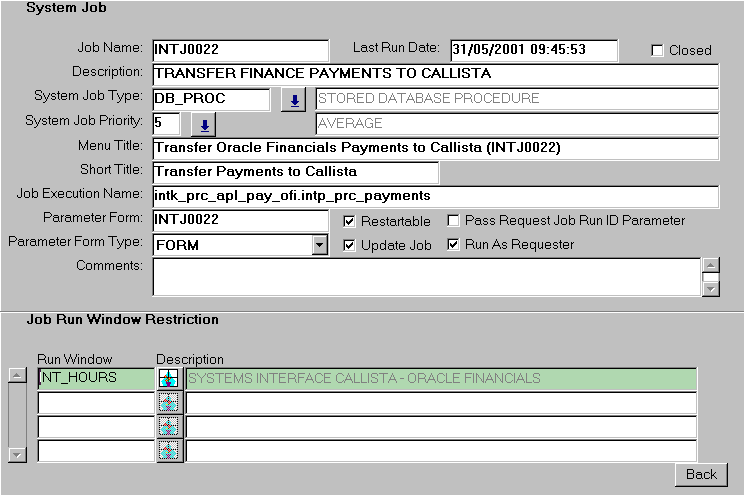The image size is (744, 495).
Task: Expand the Parameter Form Type dropdown
Action: (x=319, y=244)
